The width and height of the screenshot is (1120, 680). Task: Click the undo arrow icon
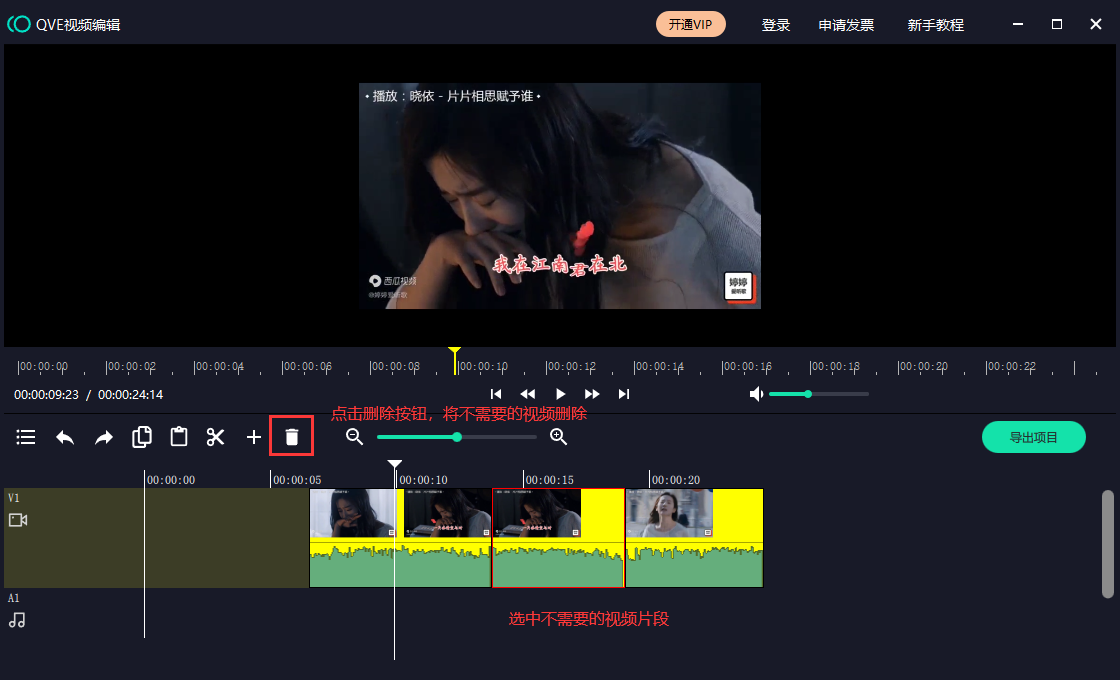tap(65, 437)
